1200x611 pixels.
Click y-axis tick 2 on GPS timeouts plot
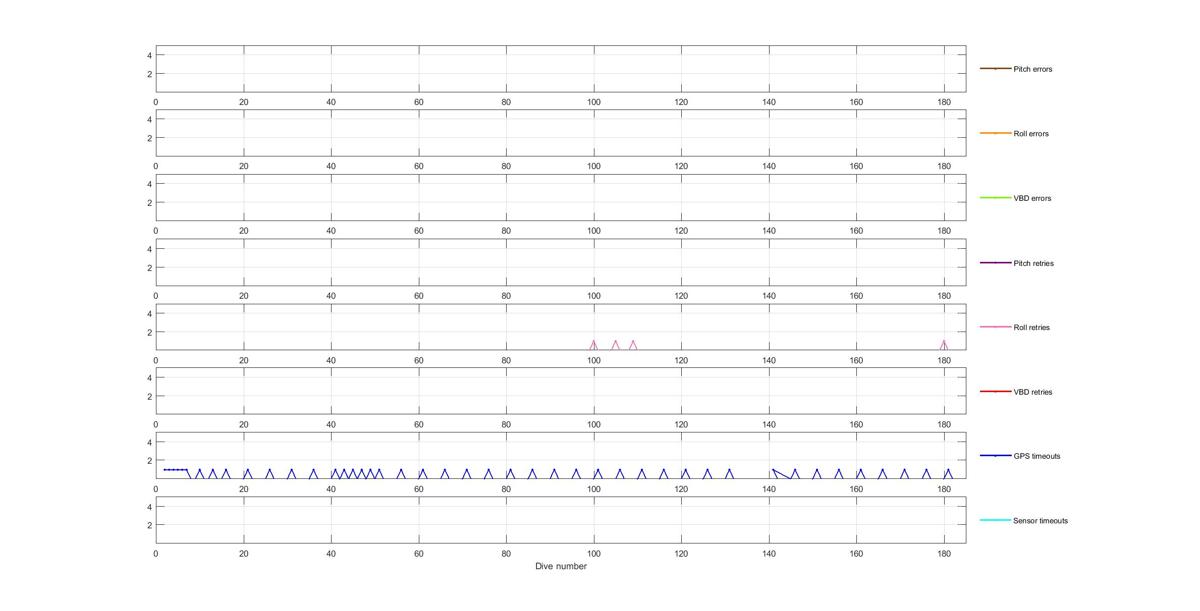149,461
